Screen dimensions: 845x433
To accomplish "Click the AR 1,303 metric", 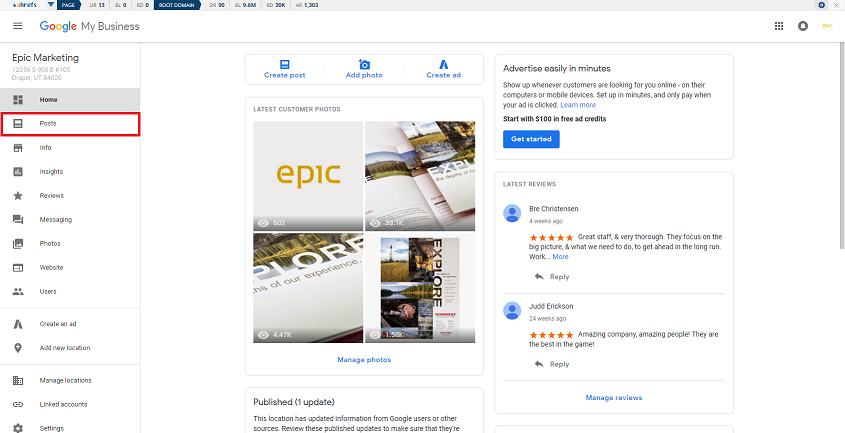I will [x=307, y=5].
